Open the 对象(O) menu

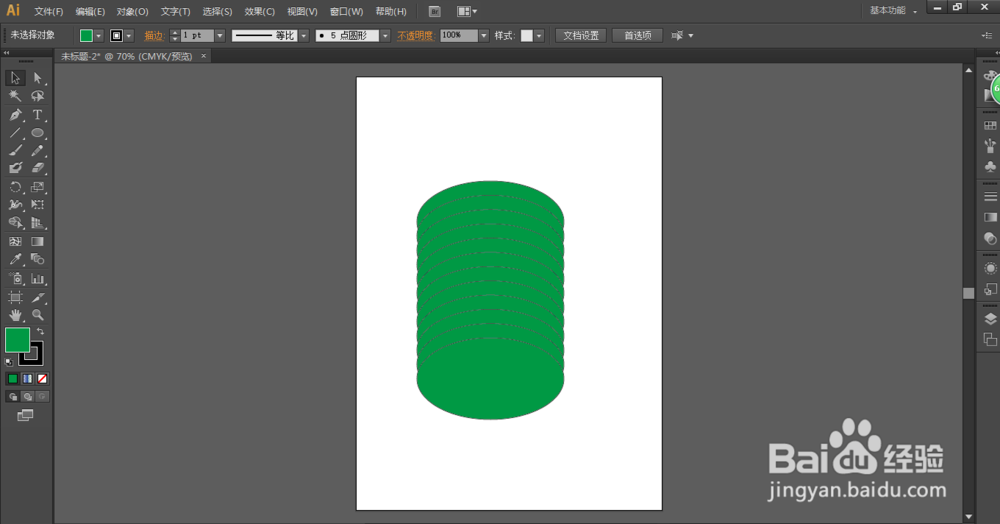133,11
